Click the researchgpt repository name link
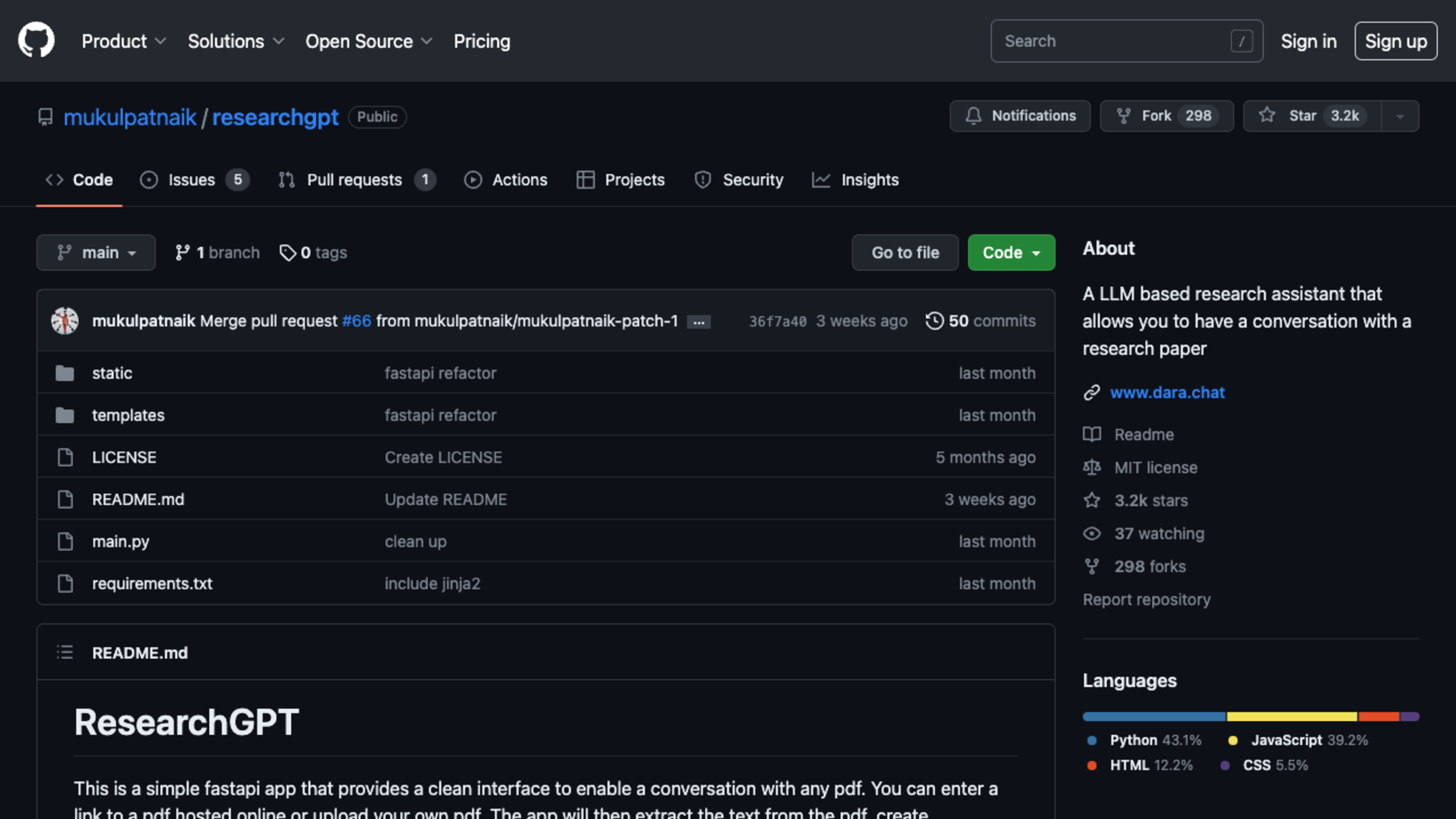Image resolution: width=1456 pixels, height=819 pixels. coord(275,117)
